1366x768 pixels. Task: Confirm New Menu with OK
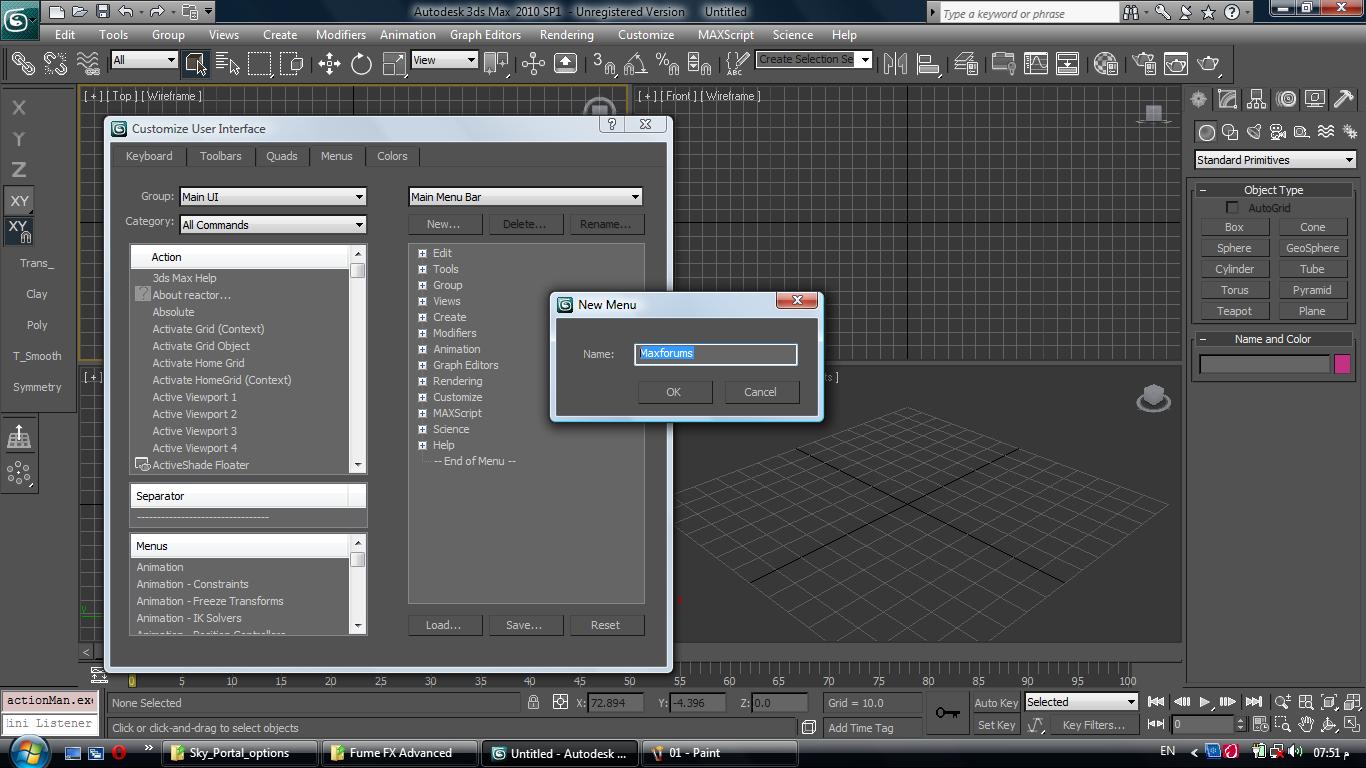[673, 392]
